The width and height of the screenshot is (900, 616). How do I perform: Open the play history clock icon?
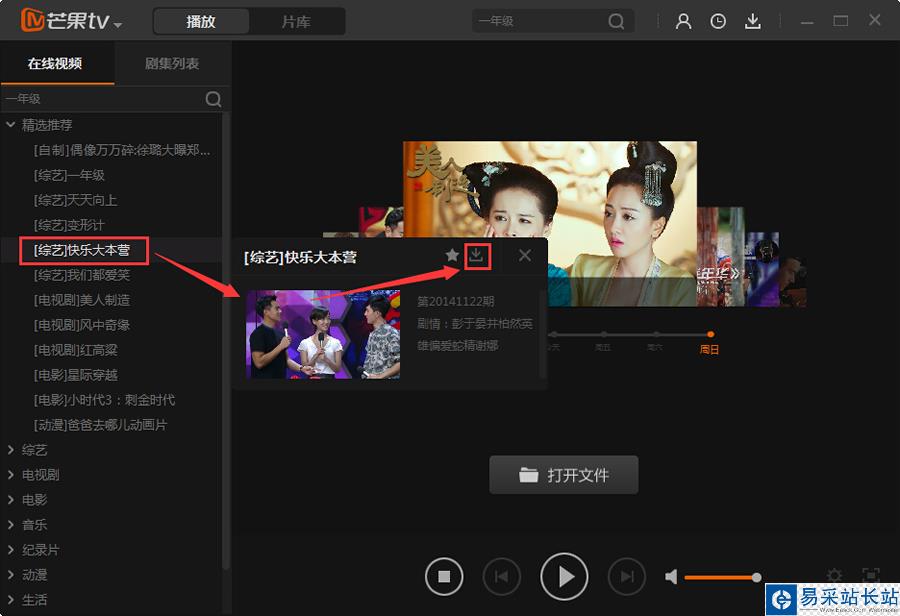point(718,21)
